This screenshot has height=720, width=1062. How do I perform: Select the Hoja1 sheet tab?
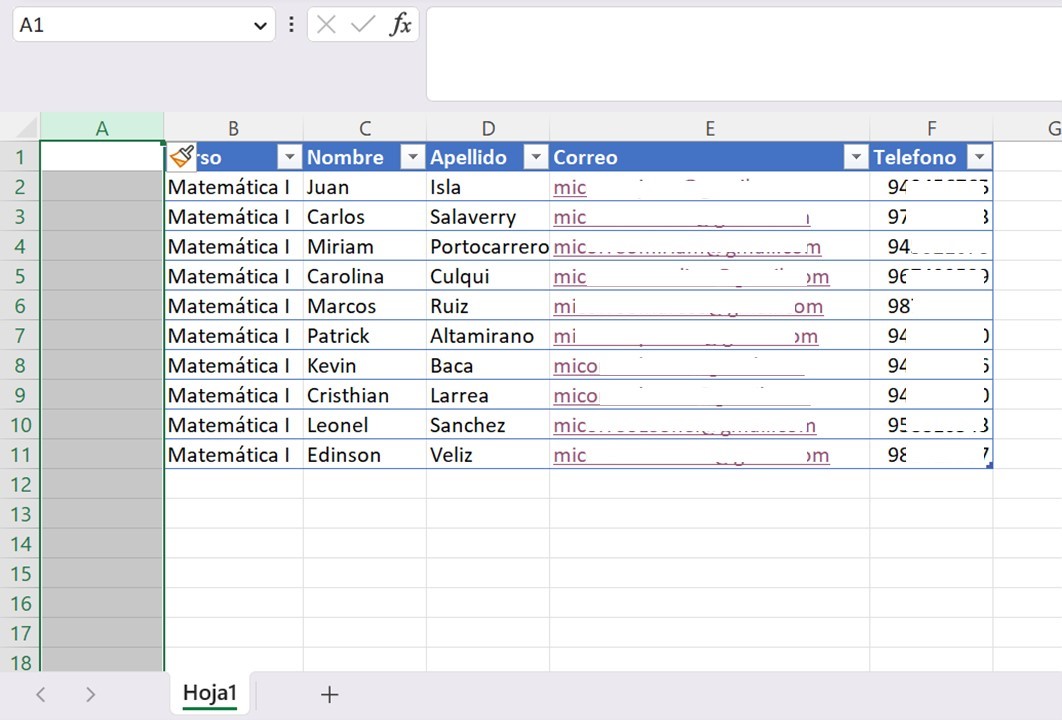pyautogui.click(x=208, y=693)
